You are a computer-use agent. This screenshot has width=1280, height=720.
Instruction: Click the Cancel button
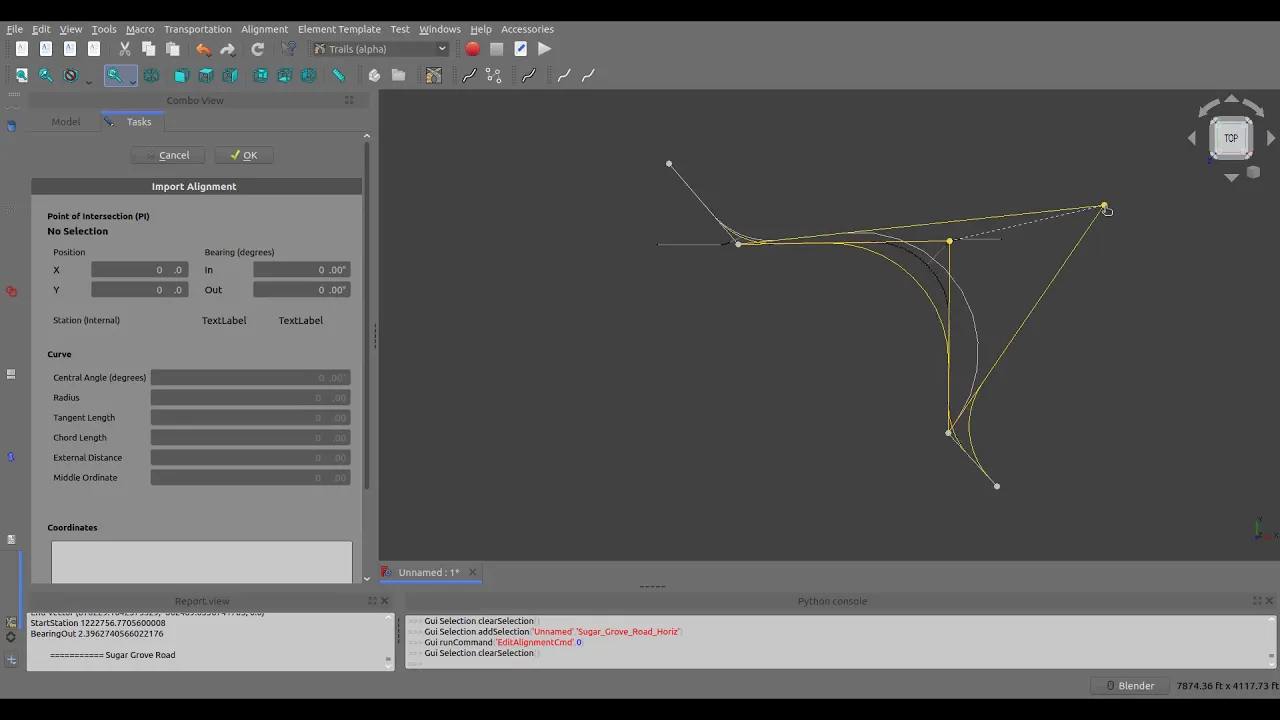click(167, 155)
